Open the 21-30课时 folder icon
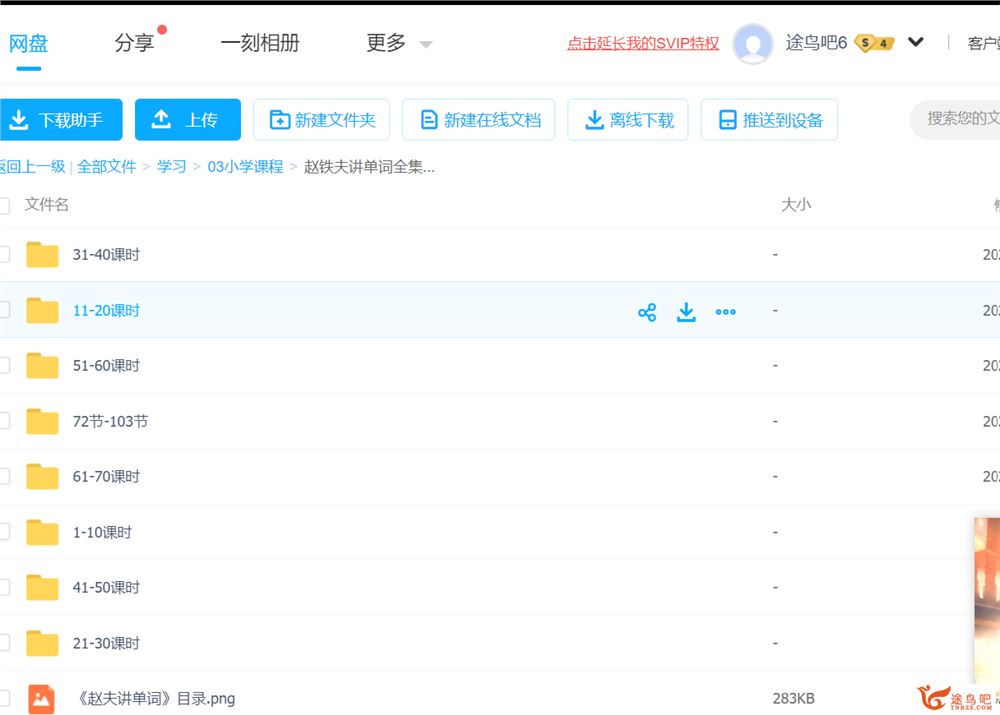 pos(42,644)
